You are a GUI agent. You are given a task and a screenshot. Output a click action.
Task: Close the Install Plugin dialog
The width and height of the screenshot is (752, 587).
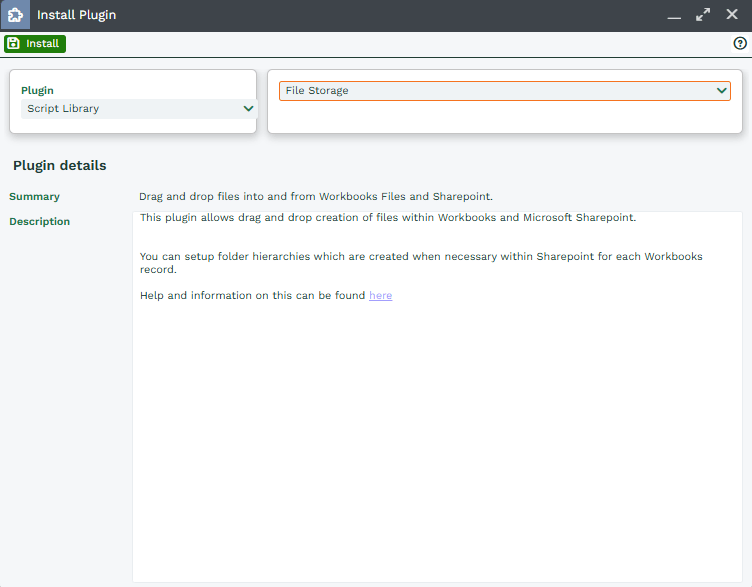[x=732, y=15]
